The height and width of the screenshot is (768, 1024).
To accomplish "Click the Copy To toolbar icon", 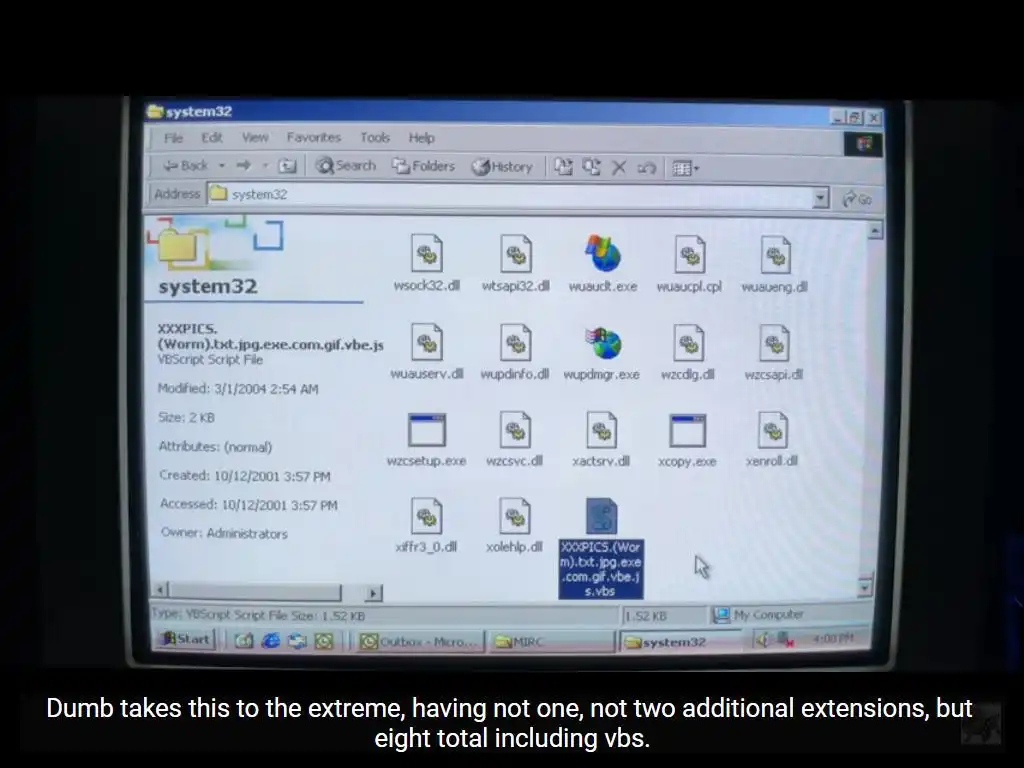I will coord(591,167).
